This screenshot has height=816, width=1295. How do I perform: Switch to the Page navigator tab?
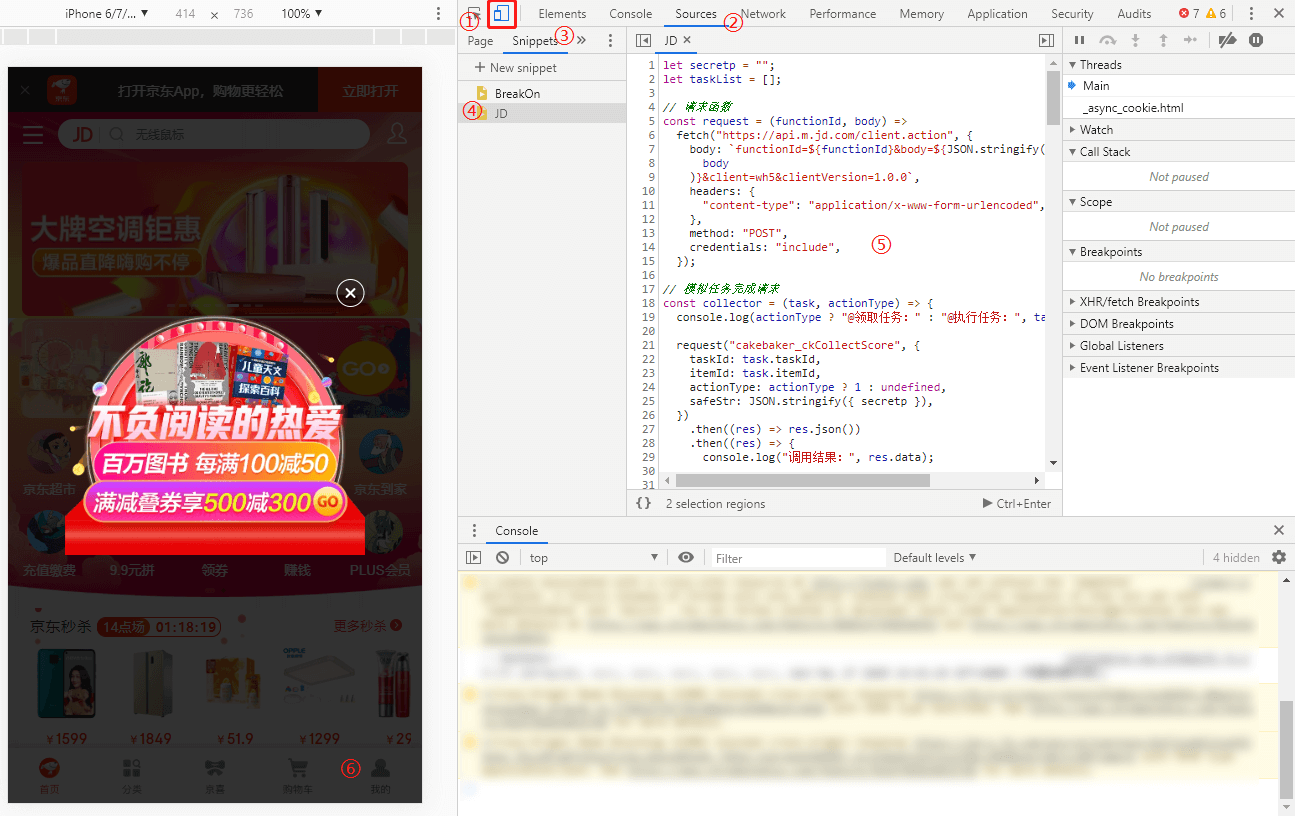pos(480,41)
